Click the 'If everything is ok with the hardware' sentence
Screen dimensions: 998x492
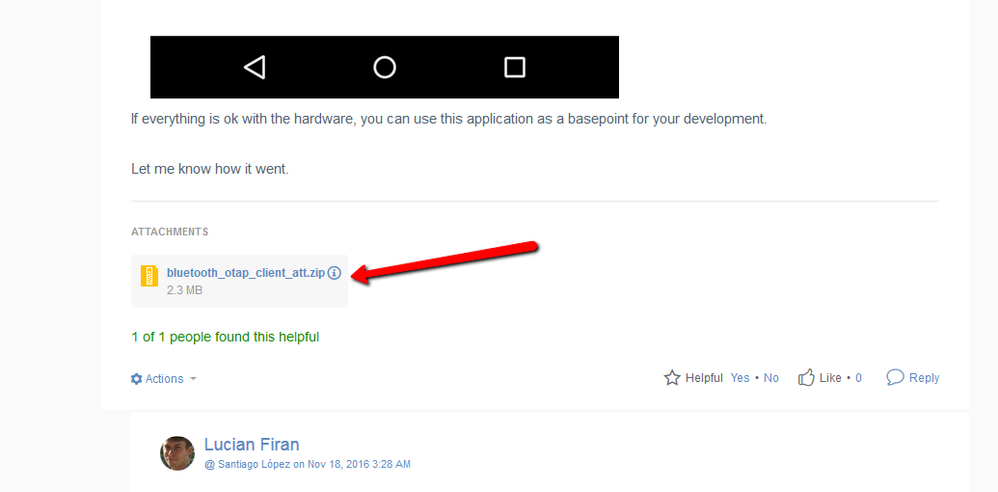[449, 119]
